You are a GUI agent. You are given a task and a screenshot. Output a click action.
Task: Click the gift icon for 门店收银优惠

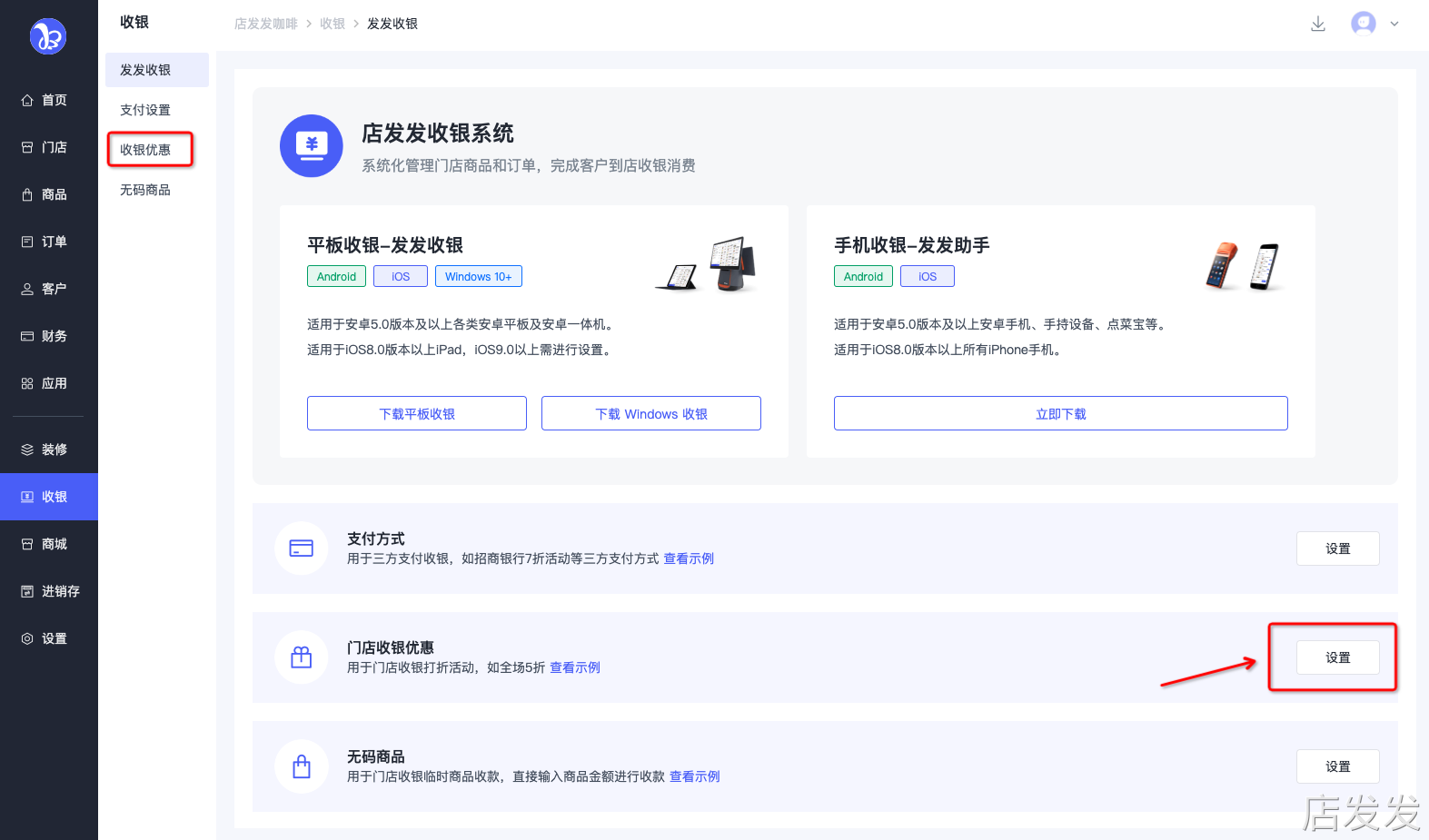302,657
